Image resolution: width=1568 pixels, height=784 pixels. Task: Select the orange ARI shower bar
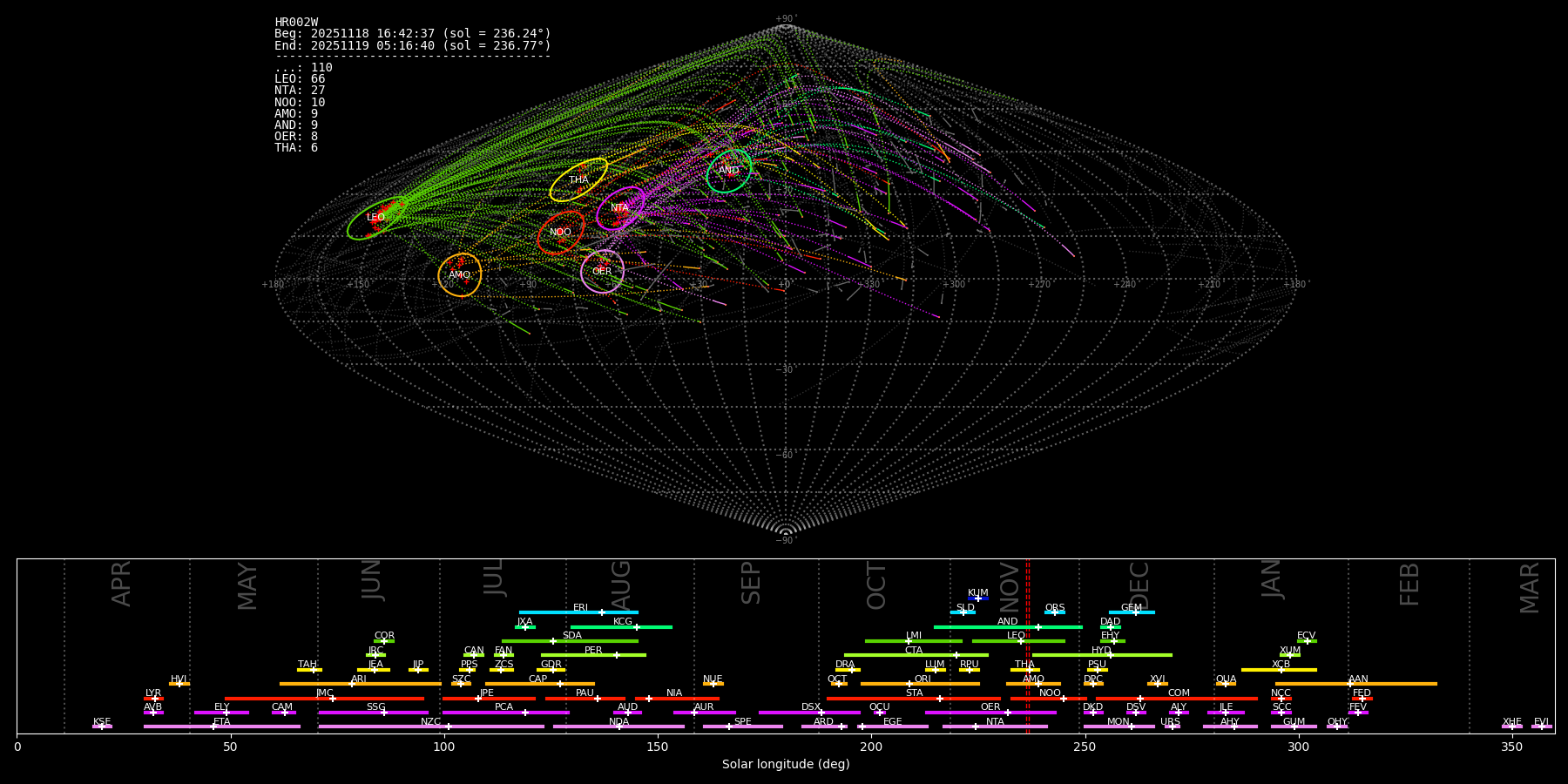tap(361, 684)
